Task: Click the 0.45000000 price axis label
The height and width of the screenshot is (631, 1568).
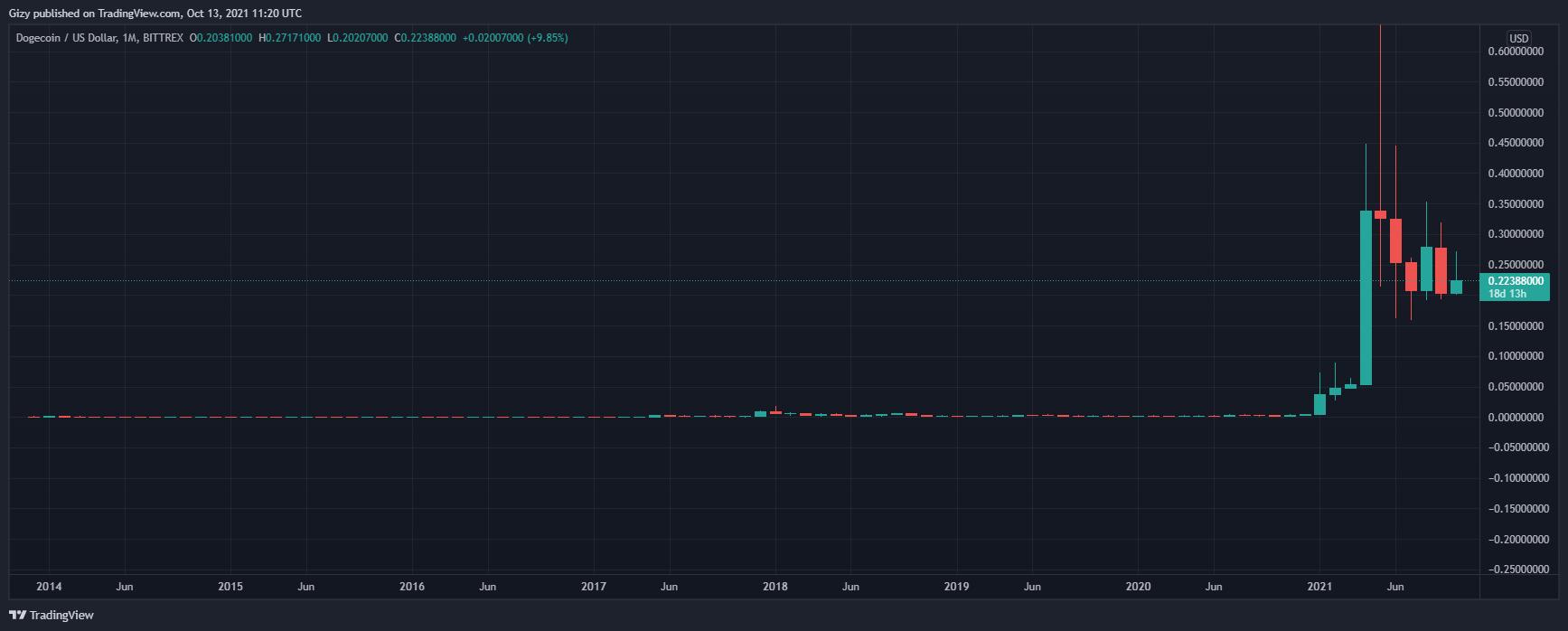Action: point(1516,143)
